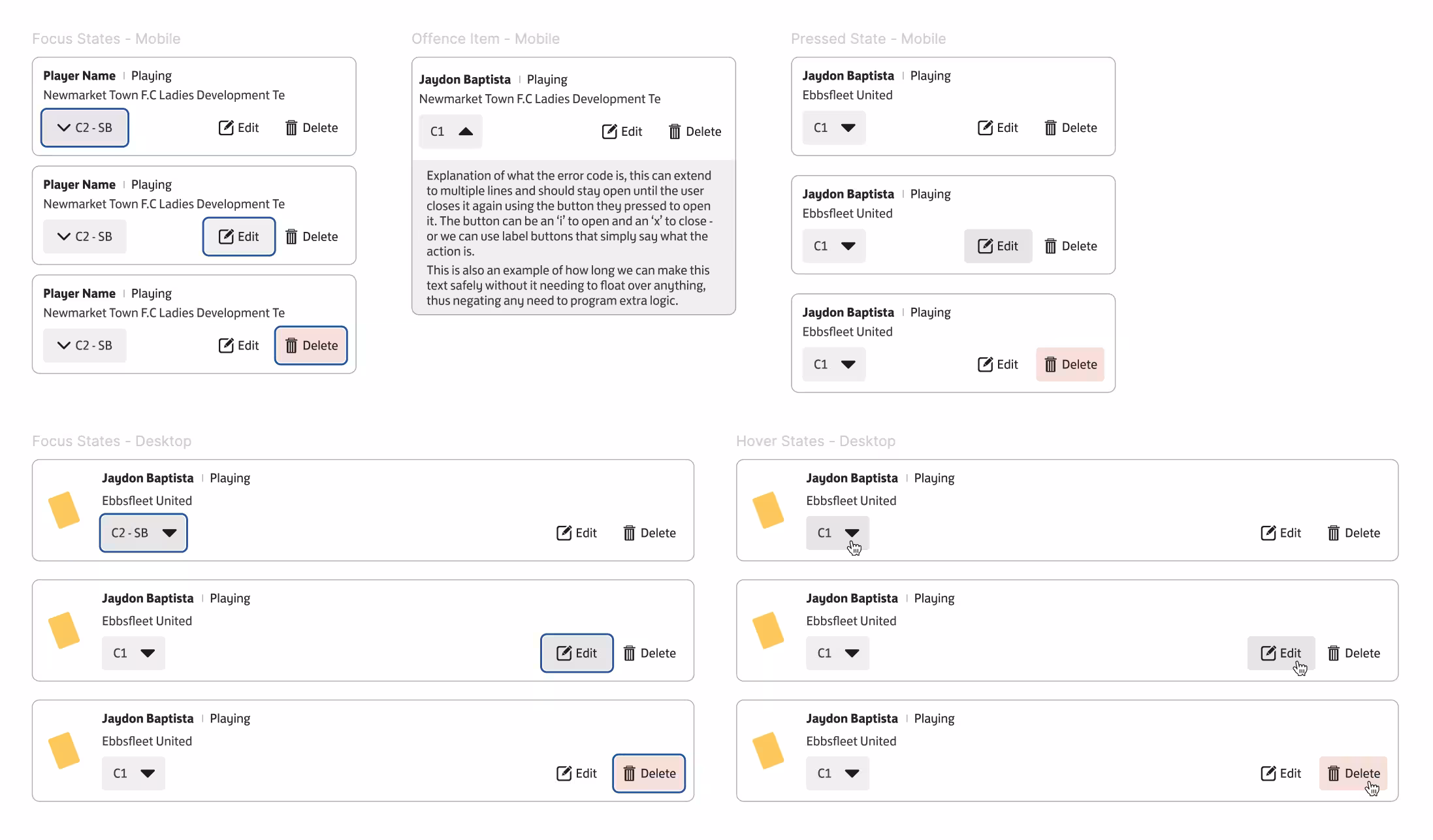The height and width of the screenshot is (840, 1433).
Task: Click the Edit pencil icon in Offence Item - Mobile card
Action: pyautogui.click(x=609, y=131)
